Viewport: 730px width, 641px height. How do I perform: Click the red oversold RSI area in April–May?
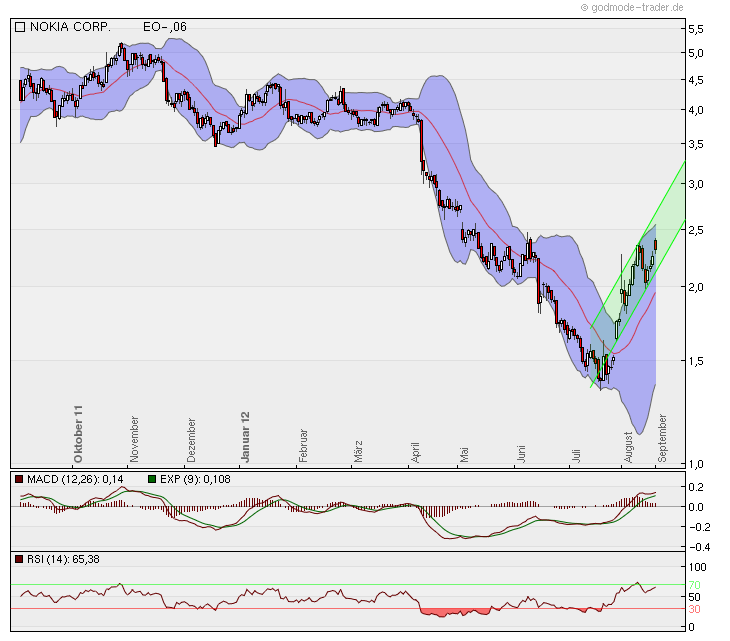pyautogui.click(x=454, y=612)
